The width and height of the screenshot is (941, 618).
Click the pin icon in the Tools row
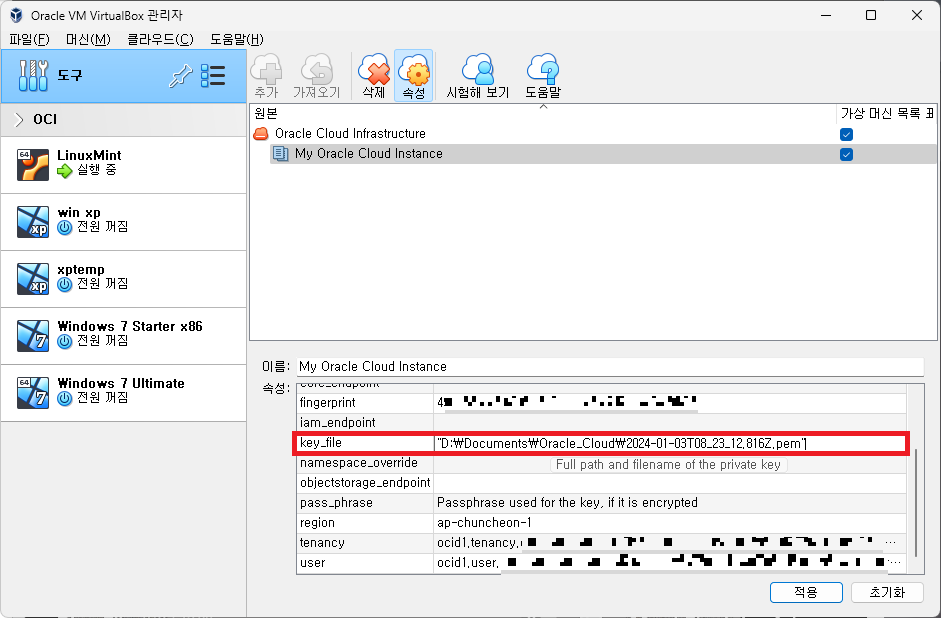(x=181, y=76)
